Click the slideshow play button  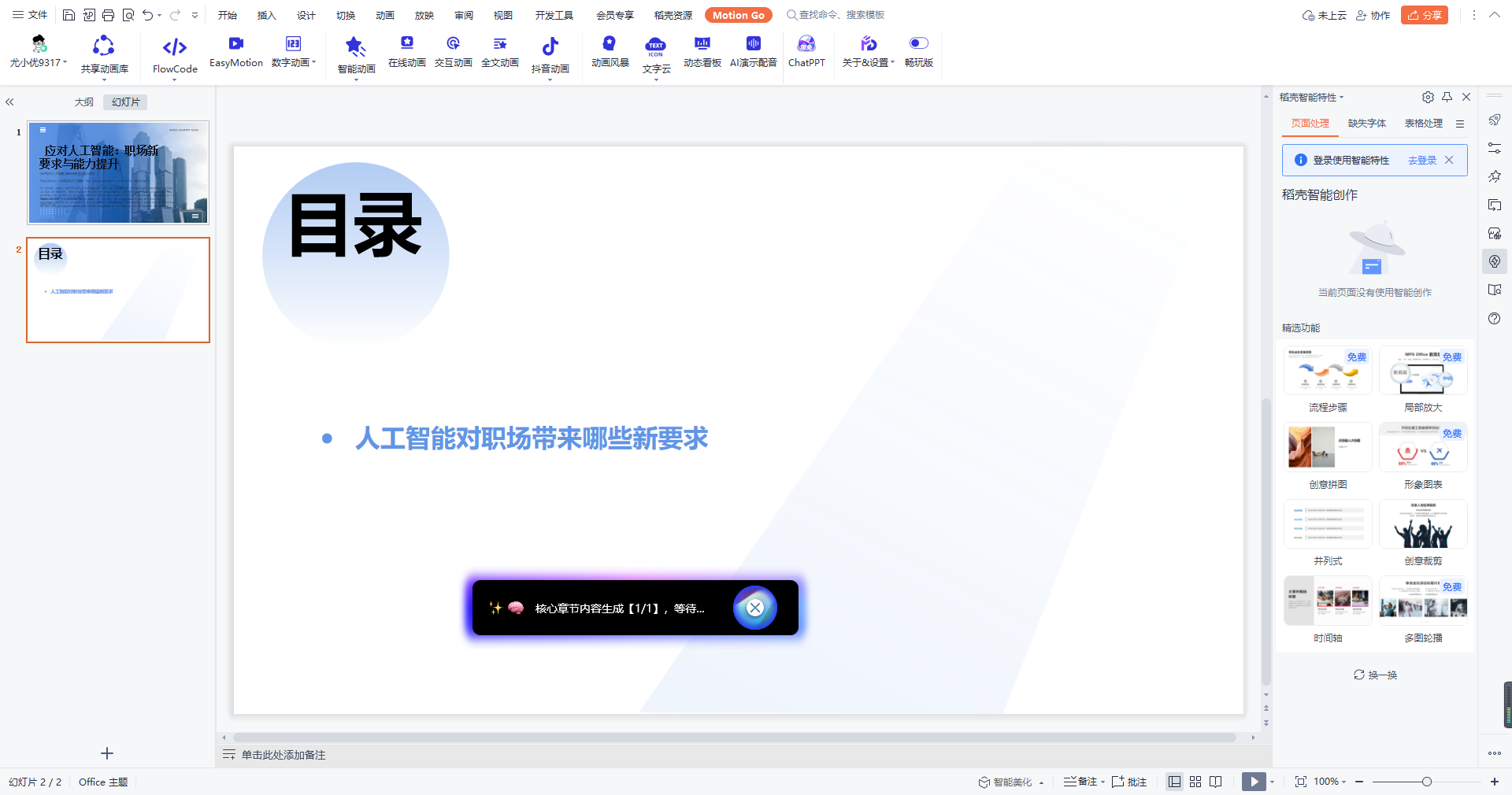tap(1254, 782)
